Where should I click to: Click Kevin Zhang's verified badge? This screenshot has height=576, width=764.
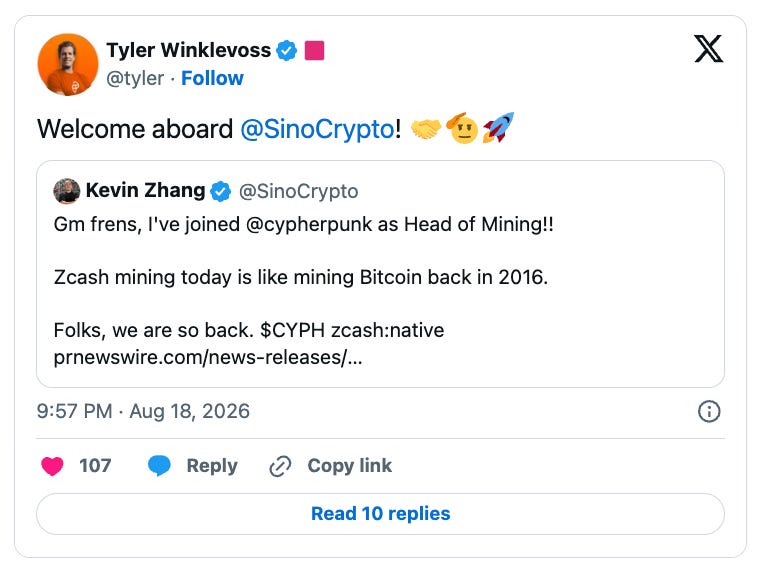220,191
